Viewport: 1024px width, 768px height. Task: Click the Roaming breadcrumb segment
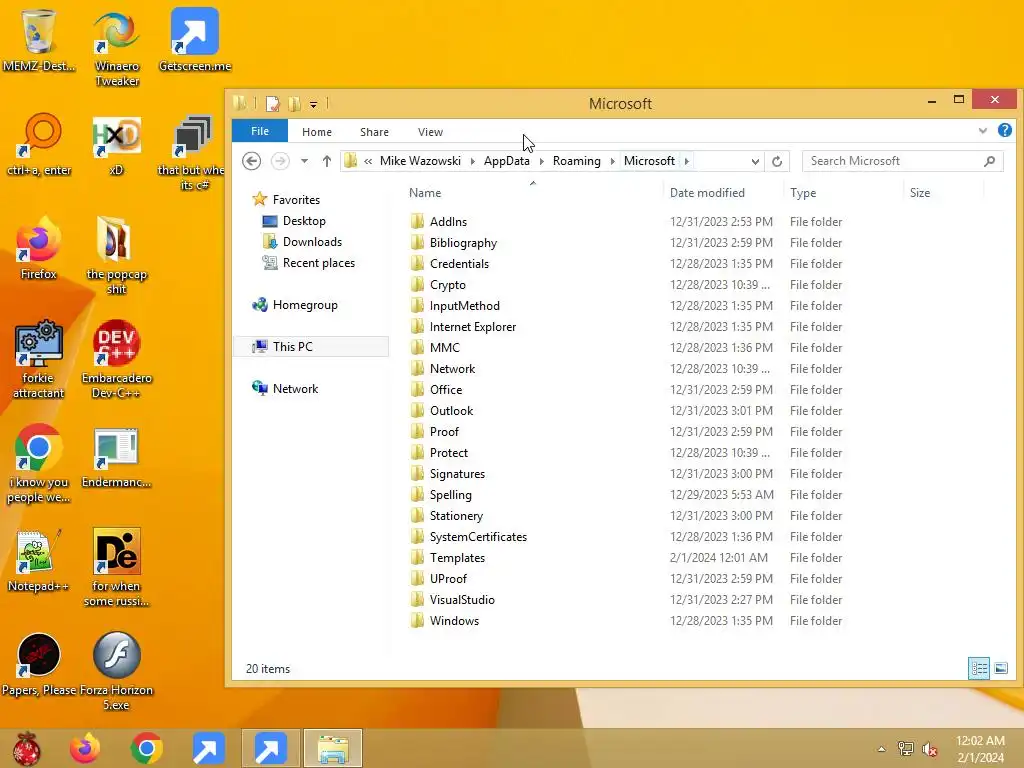pos(577,161)
